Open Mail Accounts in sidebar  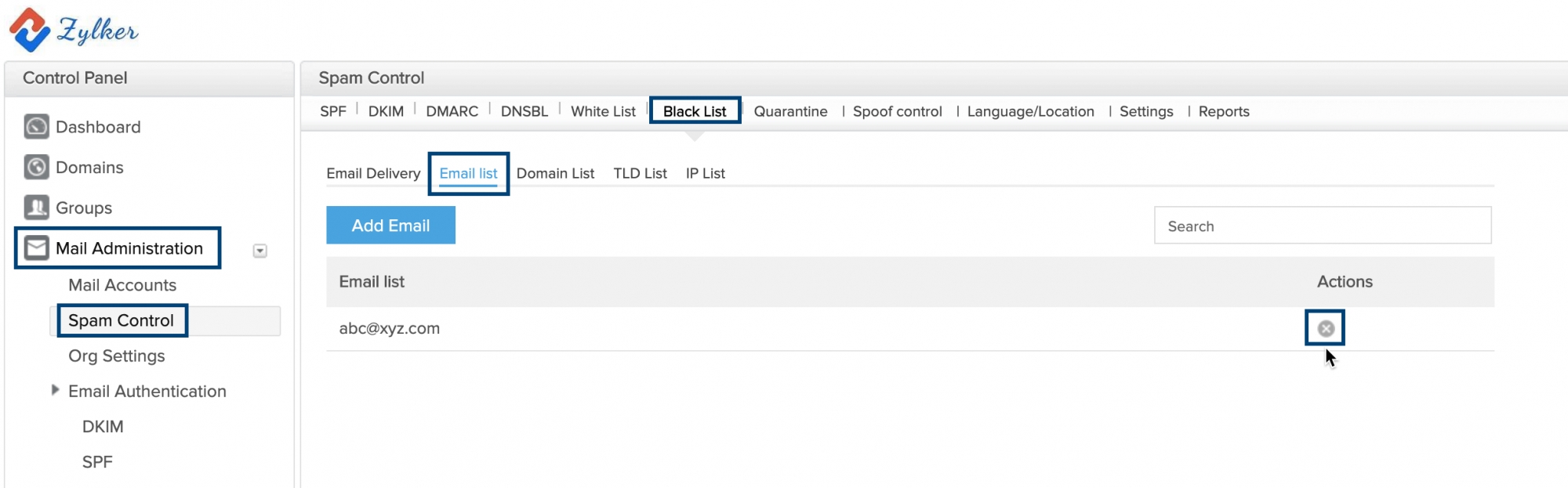122,285
